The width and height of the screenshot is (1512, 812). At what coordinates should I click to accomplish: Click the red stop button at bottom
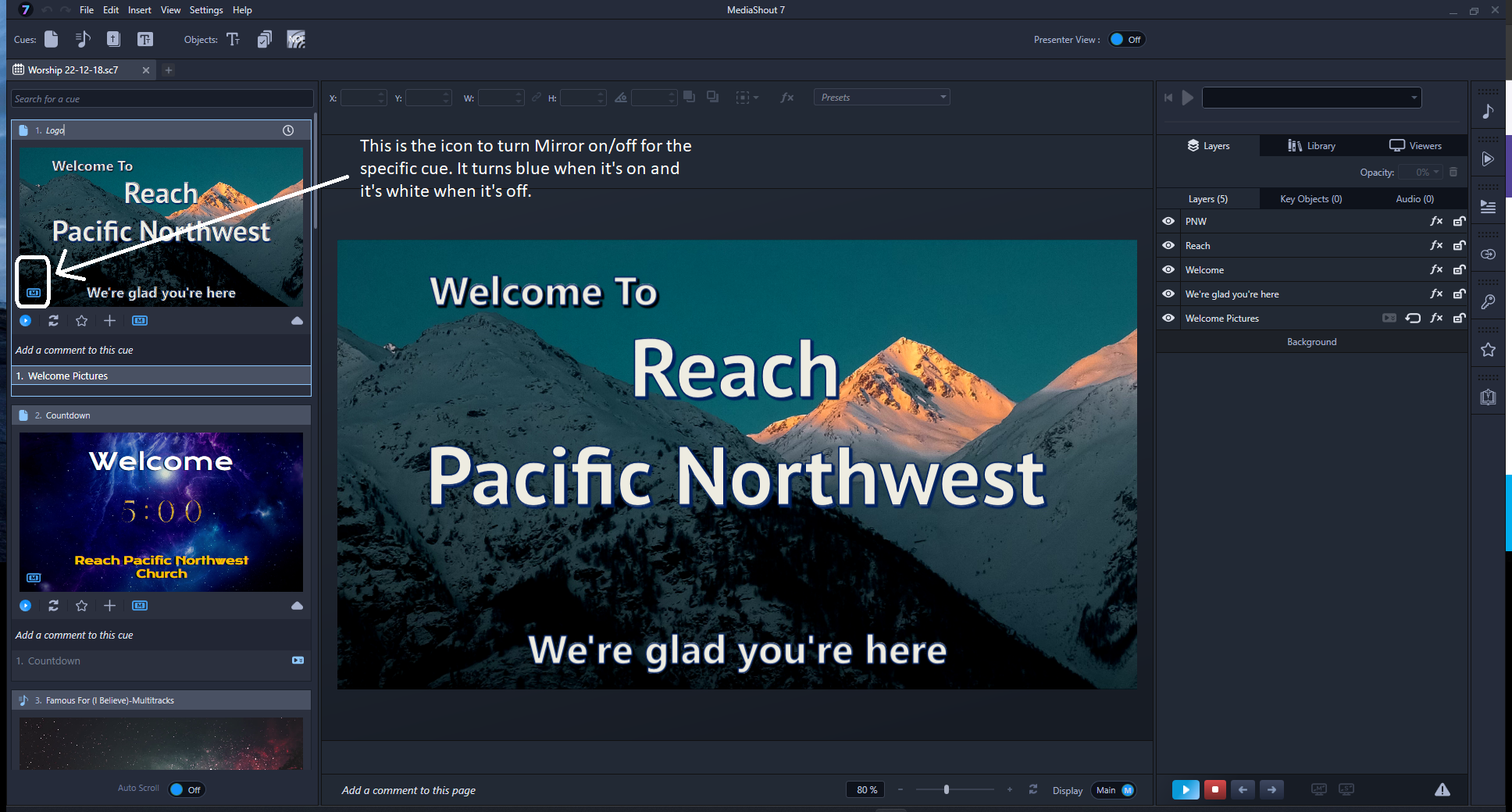[1214, 789]
